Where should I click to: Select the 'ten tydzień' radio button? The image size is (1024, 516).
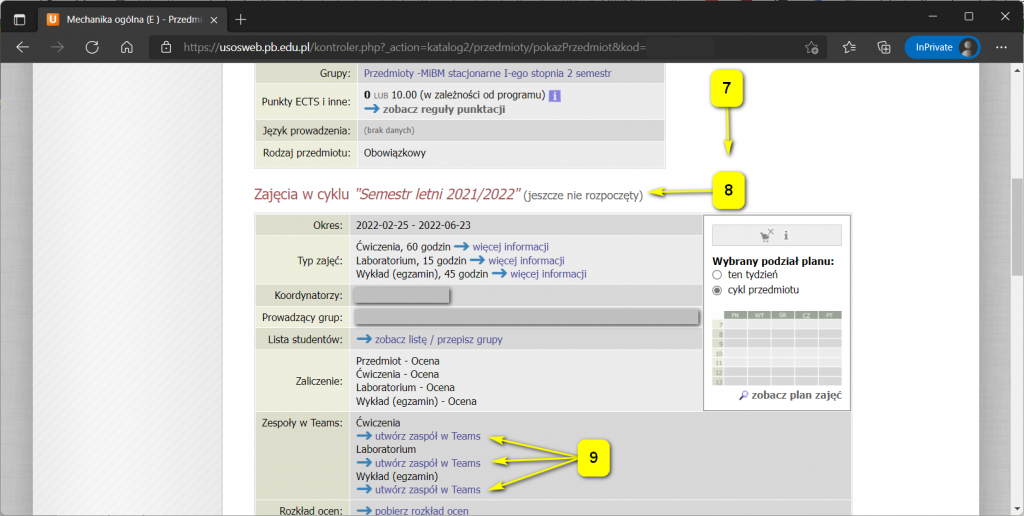coord(717,275)
